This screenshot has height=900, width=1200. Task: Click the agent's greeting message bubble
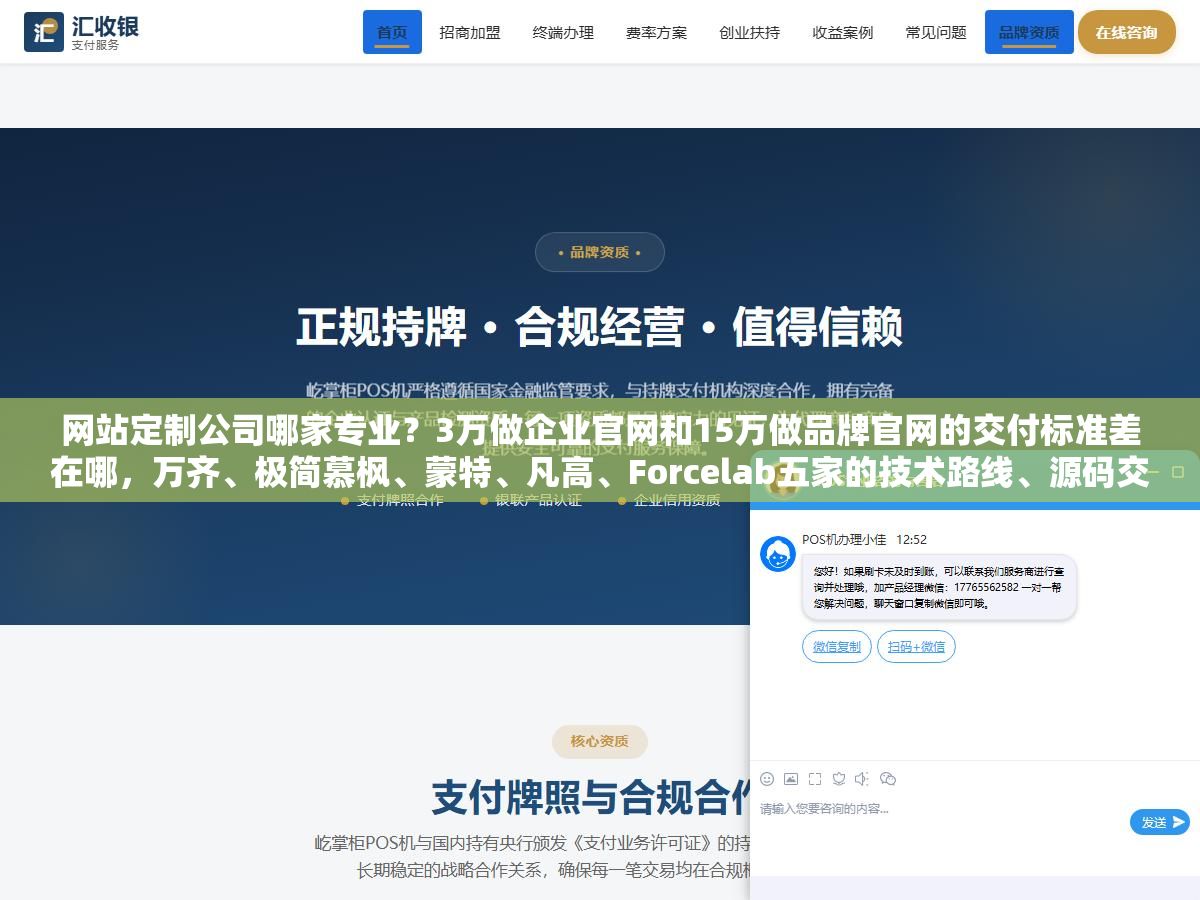[x=939, y=587]
